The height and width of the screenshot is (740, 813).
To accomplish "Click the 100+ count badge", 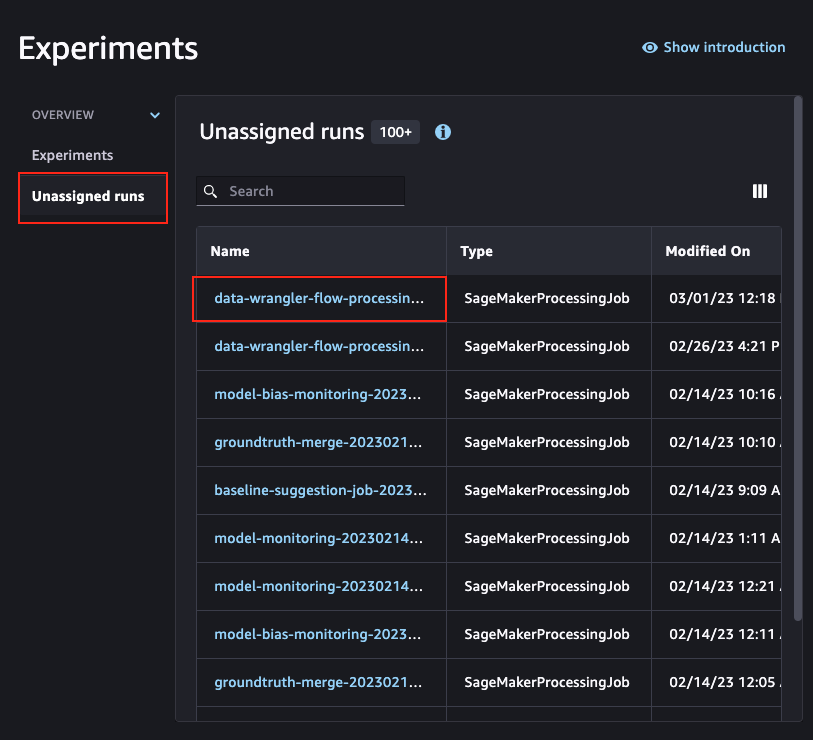I will 396,132.
